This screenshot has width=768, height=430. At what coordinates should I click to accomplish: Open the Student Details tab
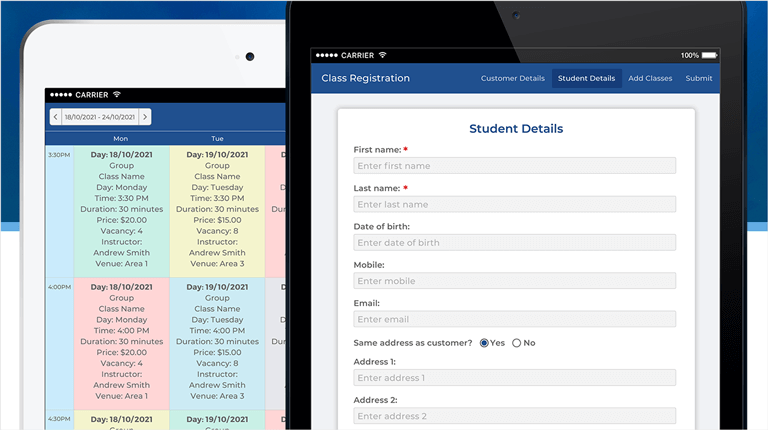(x=586, y=78)
